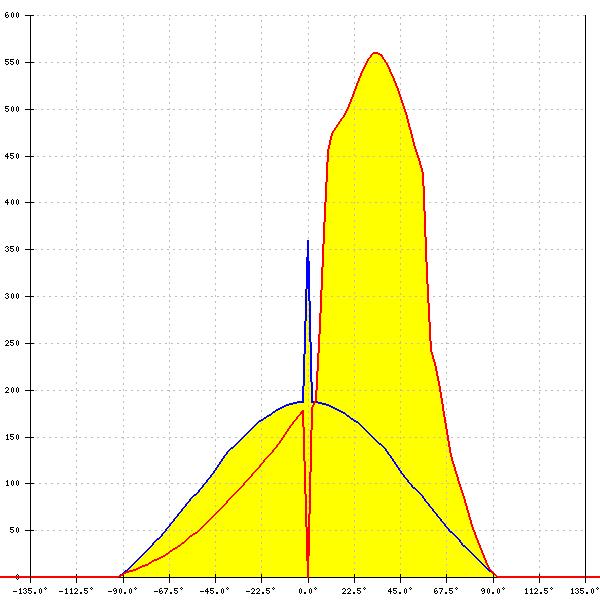Click the 400 y-axis label

coord(12,202)
